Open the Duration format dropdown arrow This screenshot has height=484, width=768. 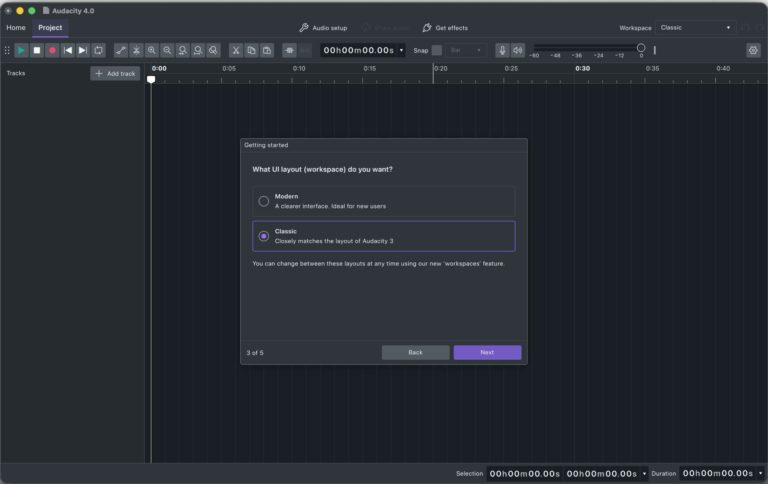click(x=761, y=474)
